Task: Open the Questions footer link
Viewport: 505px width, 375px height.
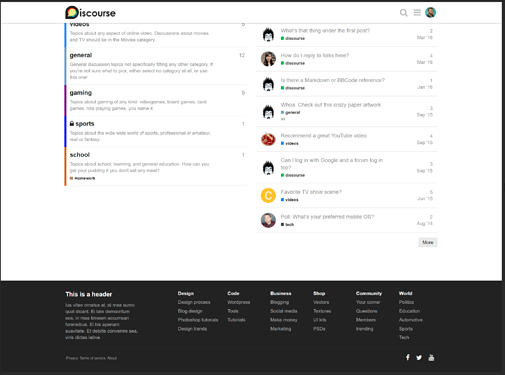Action: [367, 311]
